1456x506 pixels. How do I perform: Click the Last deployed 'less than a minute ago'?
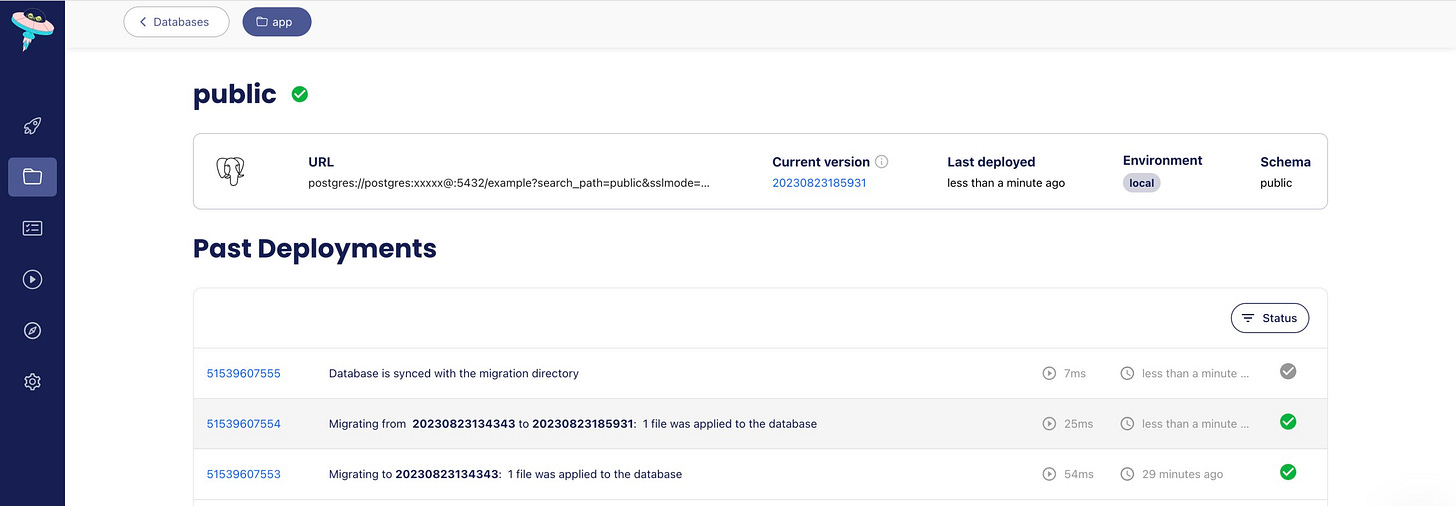click(x=1006, y=183)
